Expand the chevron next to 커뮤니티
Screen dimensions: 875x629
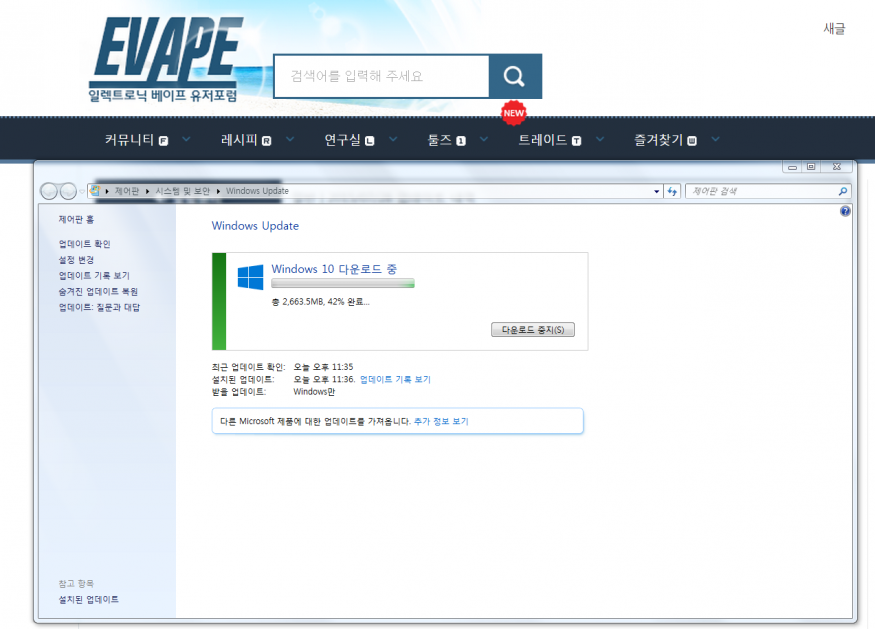[186, 139]
